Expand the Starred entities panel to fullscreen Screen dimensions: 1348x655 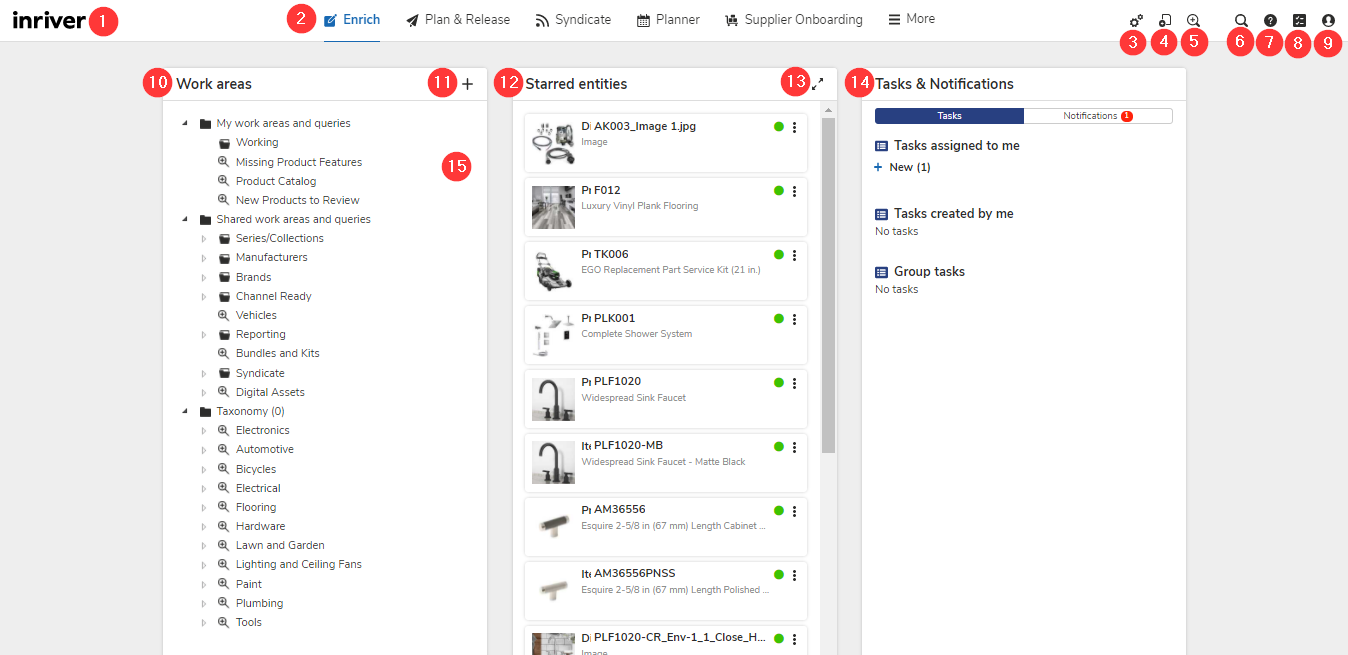[818, 84]
